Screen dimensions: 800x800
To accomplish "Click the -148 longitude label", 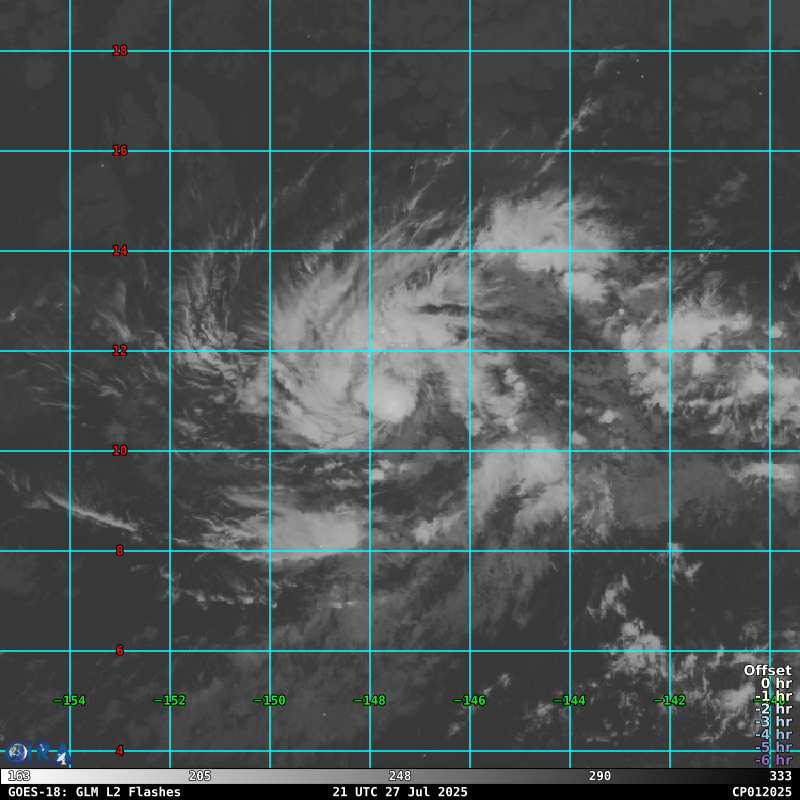I will (369, 701).
